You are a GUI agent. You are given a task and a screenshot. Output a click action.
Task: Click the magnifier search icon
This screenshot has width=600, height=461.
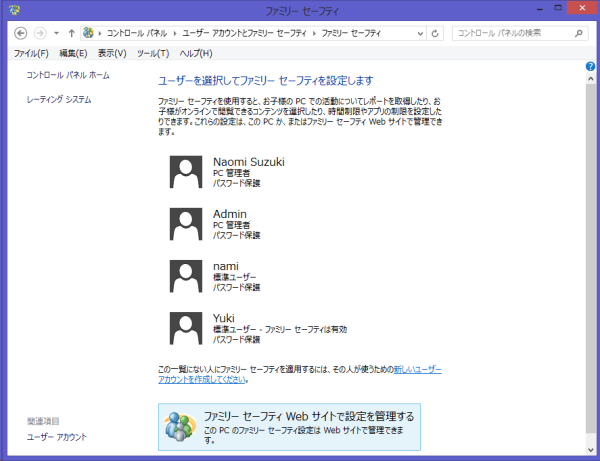579,33
